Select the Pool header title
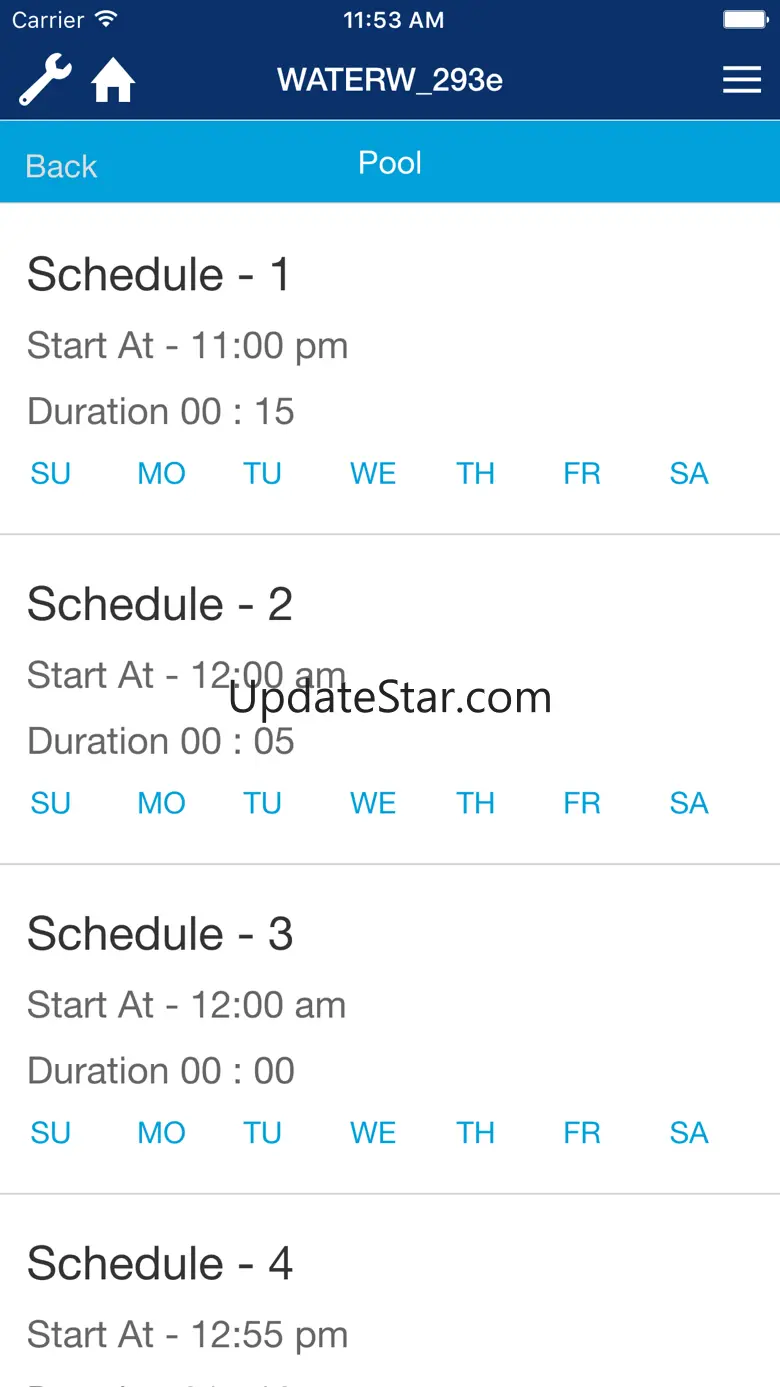The height and width of the screenshot is (1387, 780). coord(390,163)
